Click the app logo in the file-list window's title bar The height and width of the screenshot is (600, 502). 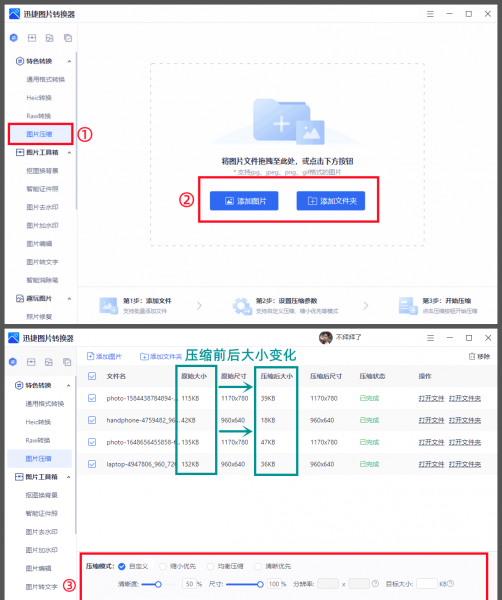(13, 338)
